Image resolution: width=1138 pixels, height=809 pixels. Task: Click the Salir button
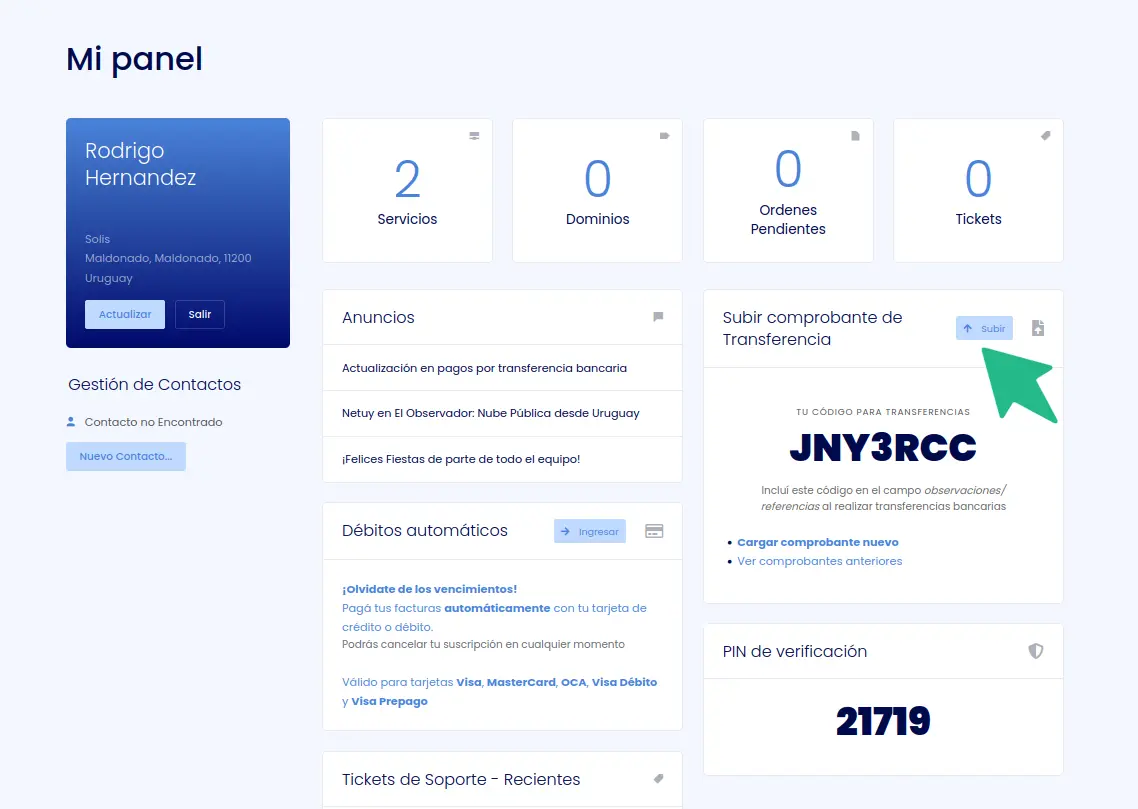200,314
